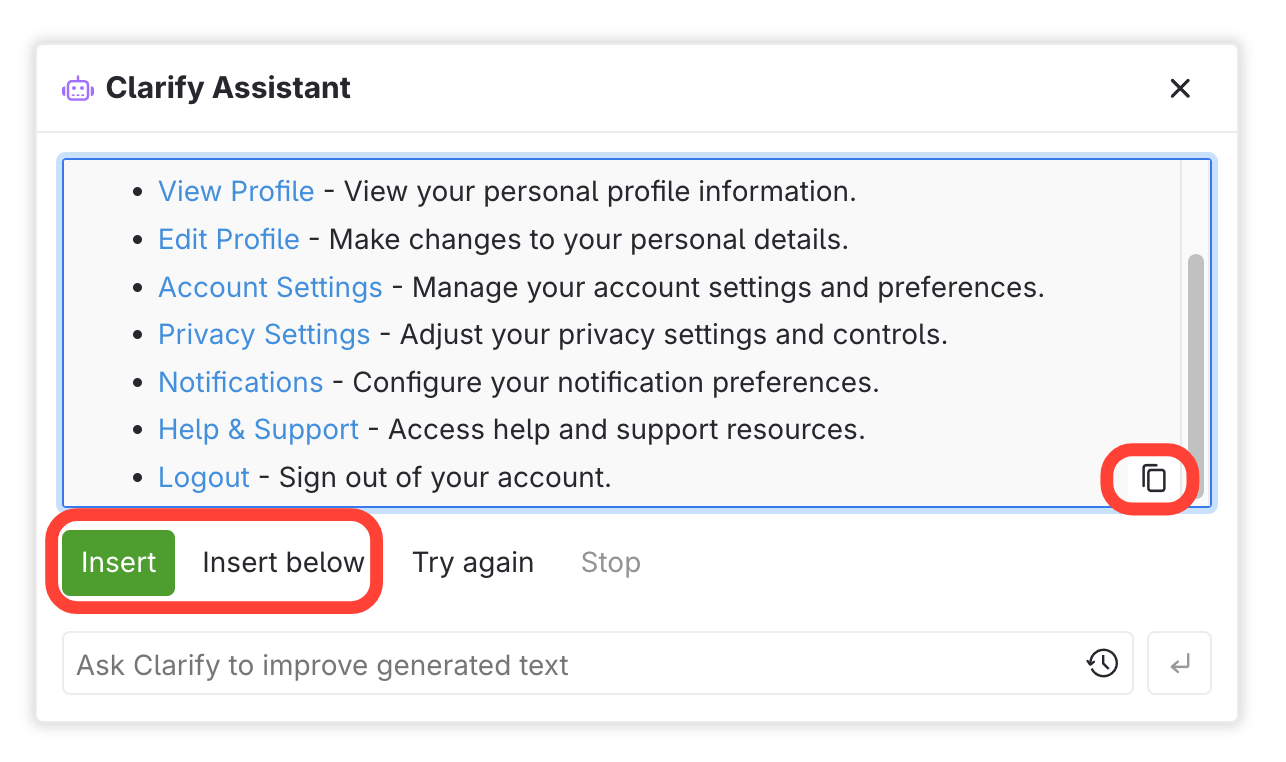1286x762 pixels.
Task: Click the Insert below button
Action: (x=283, y=563)
